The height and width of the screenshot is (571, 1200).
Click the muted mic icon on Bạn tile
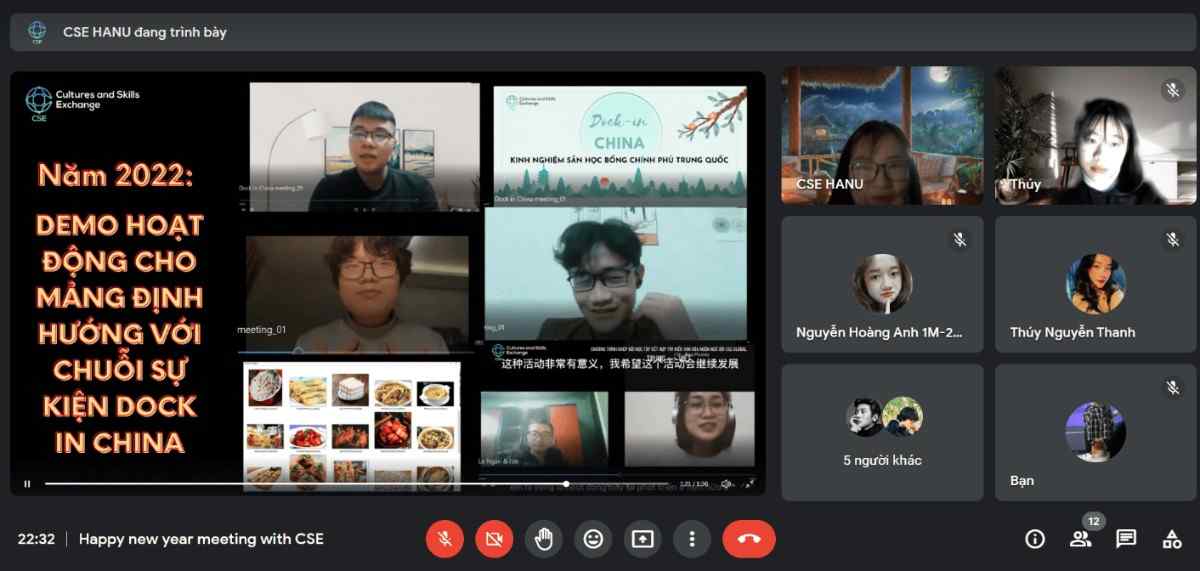coord(1172,387)
